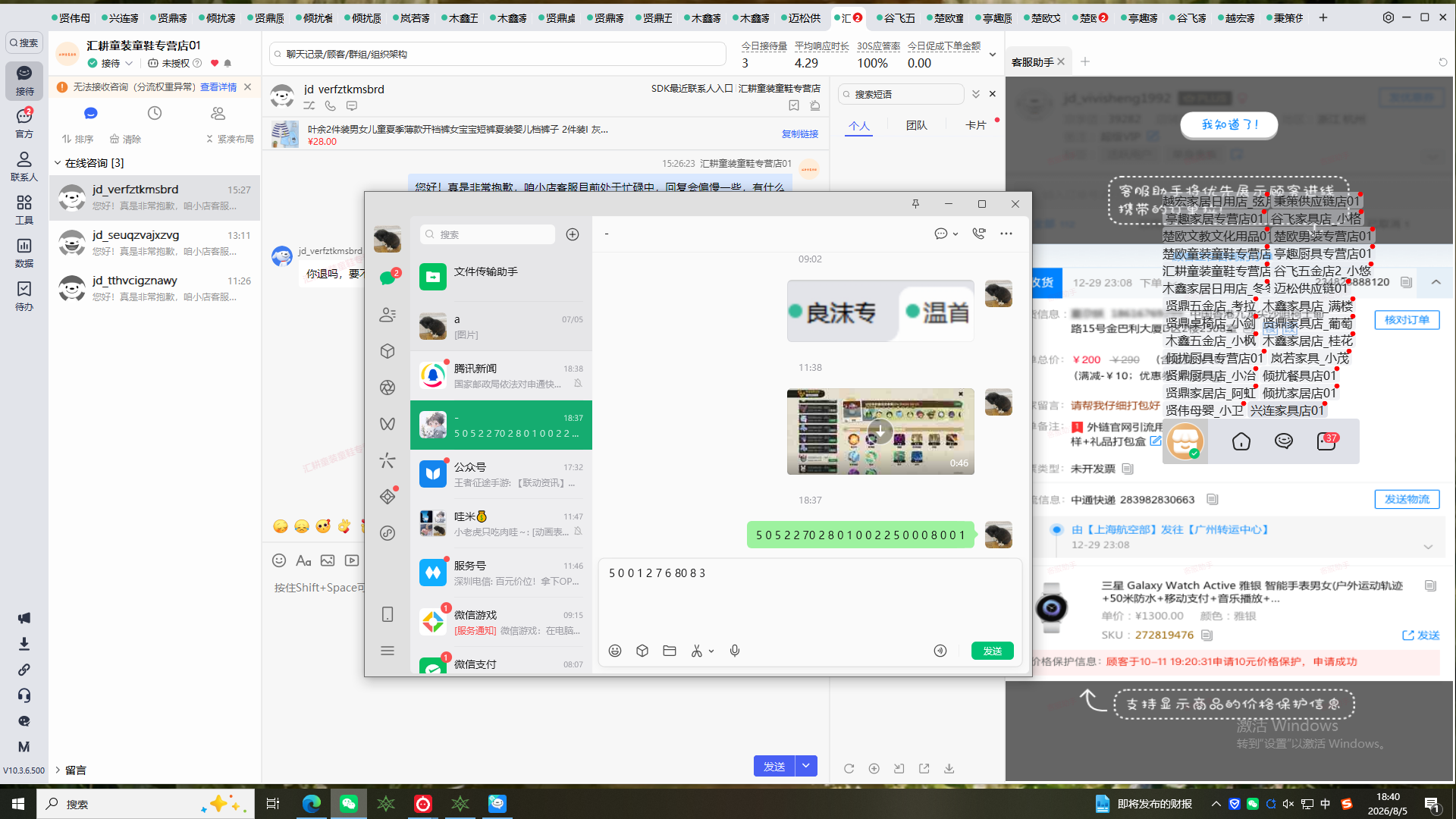Viewport: 1456px width, 819px height.
Task: Open the WeChat screenshot scissors dropdown arrow
Action: [711, 651]
